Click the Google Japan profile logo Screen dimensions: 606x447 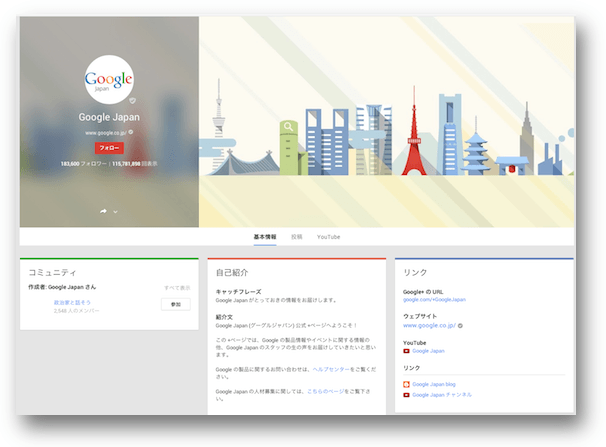click(109, 80)
